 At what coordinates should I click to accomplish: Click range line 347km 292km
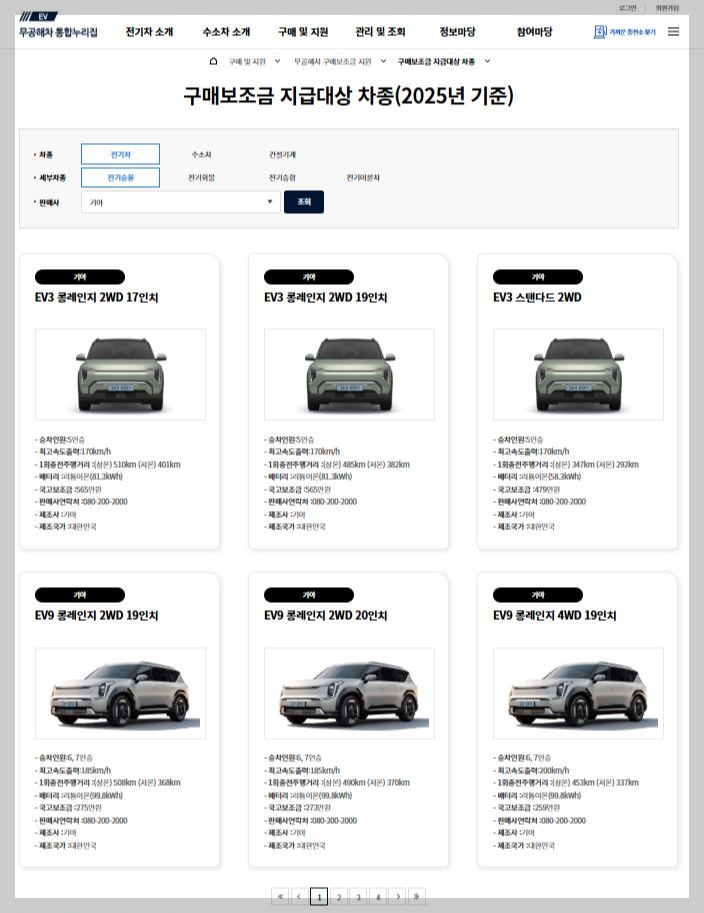566,464
